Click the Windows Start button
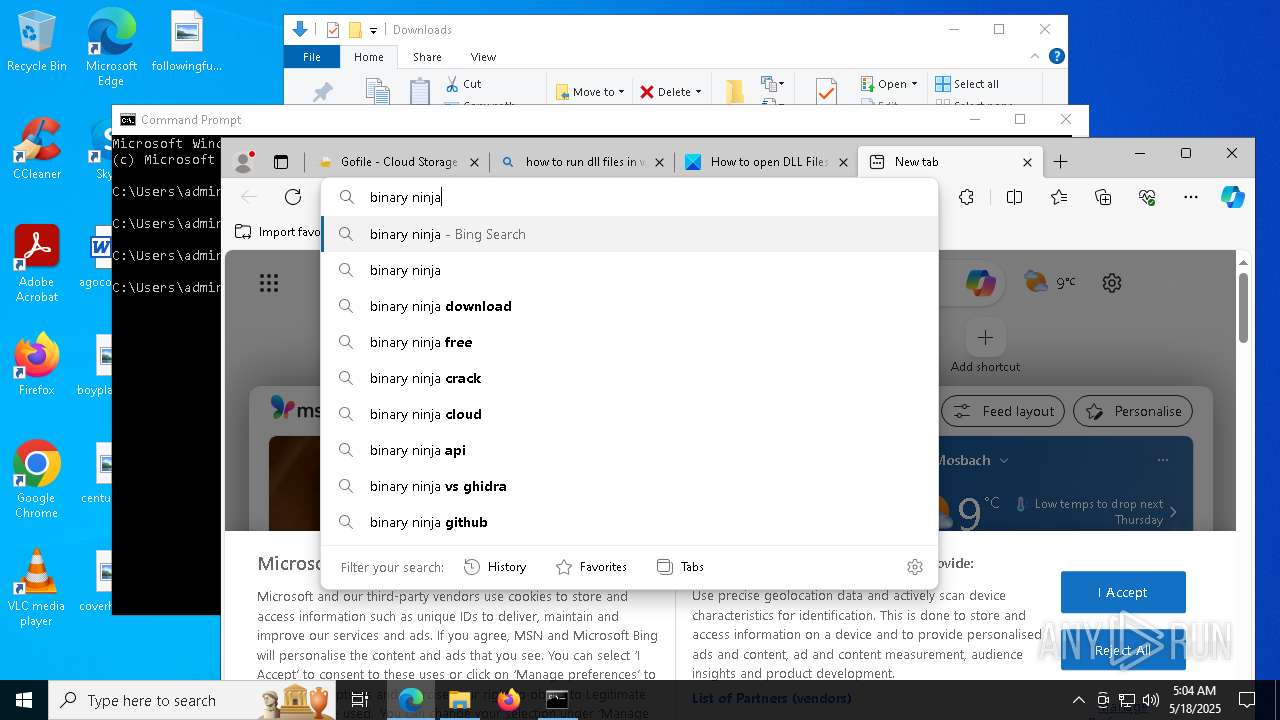 coord(24,700)
